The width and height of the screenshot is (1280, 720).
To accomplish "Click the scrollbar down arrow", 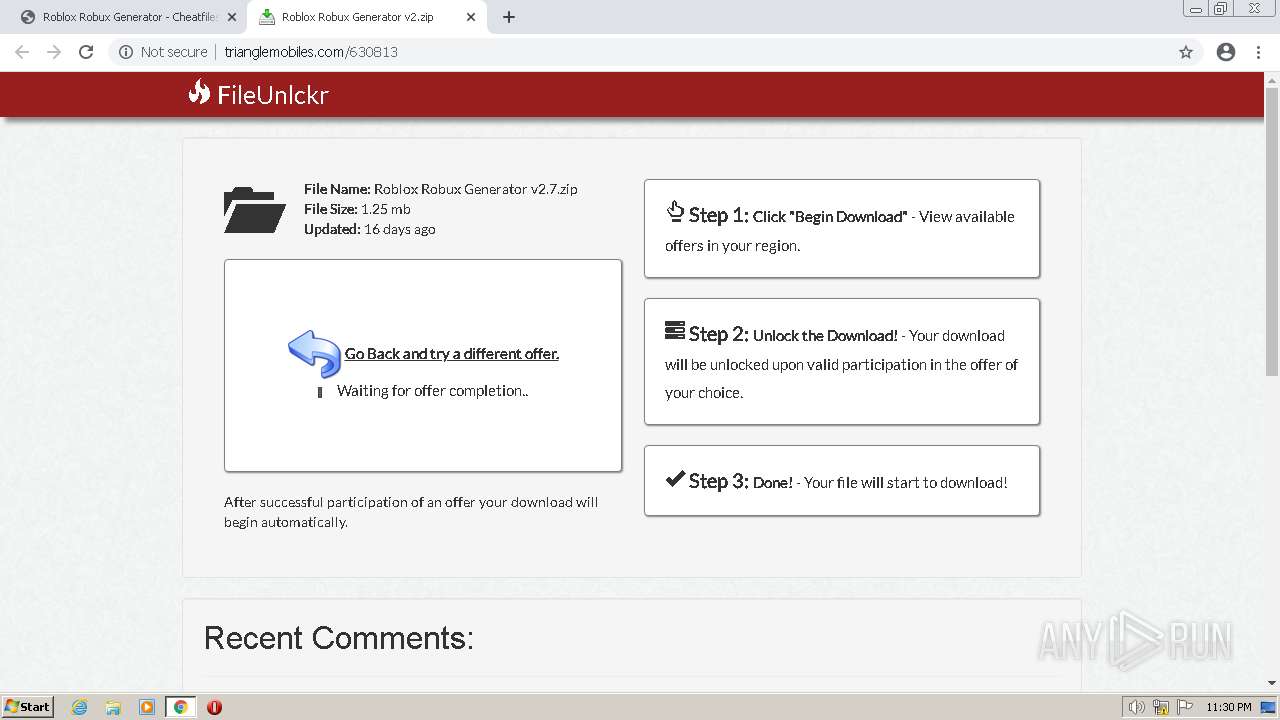I will (x=1272, y=683).
